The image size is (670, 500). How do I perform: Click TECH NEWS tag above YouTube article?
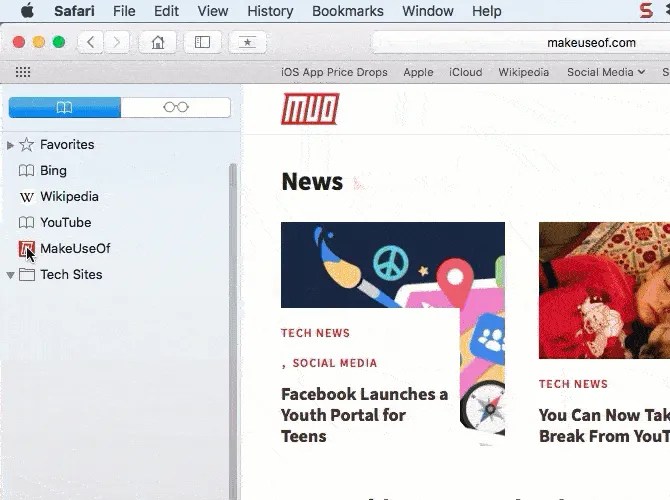573,384
